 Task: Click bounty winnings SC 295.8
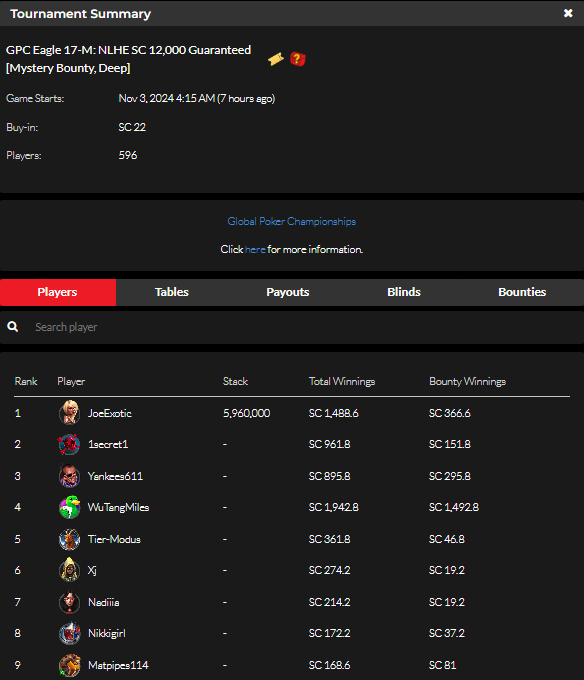450,476
